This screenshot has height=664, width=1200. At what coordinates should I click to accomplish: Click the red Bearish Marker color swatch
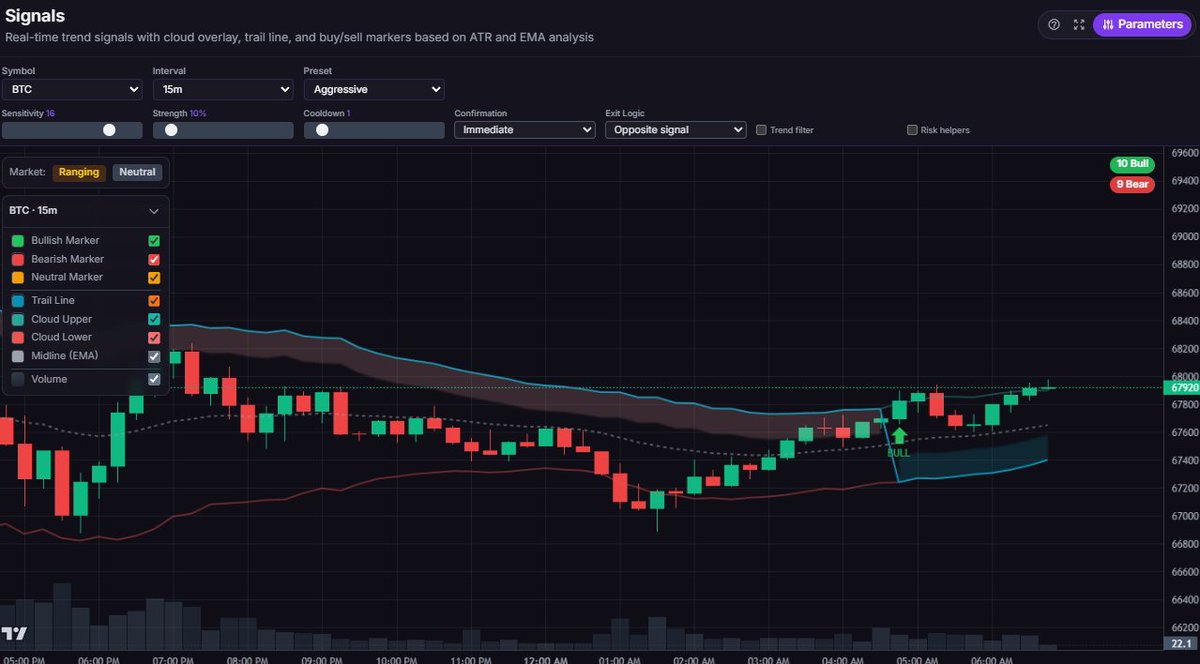[17, 259]
